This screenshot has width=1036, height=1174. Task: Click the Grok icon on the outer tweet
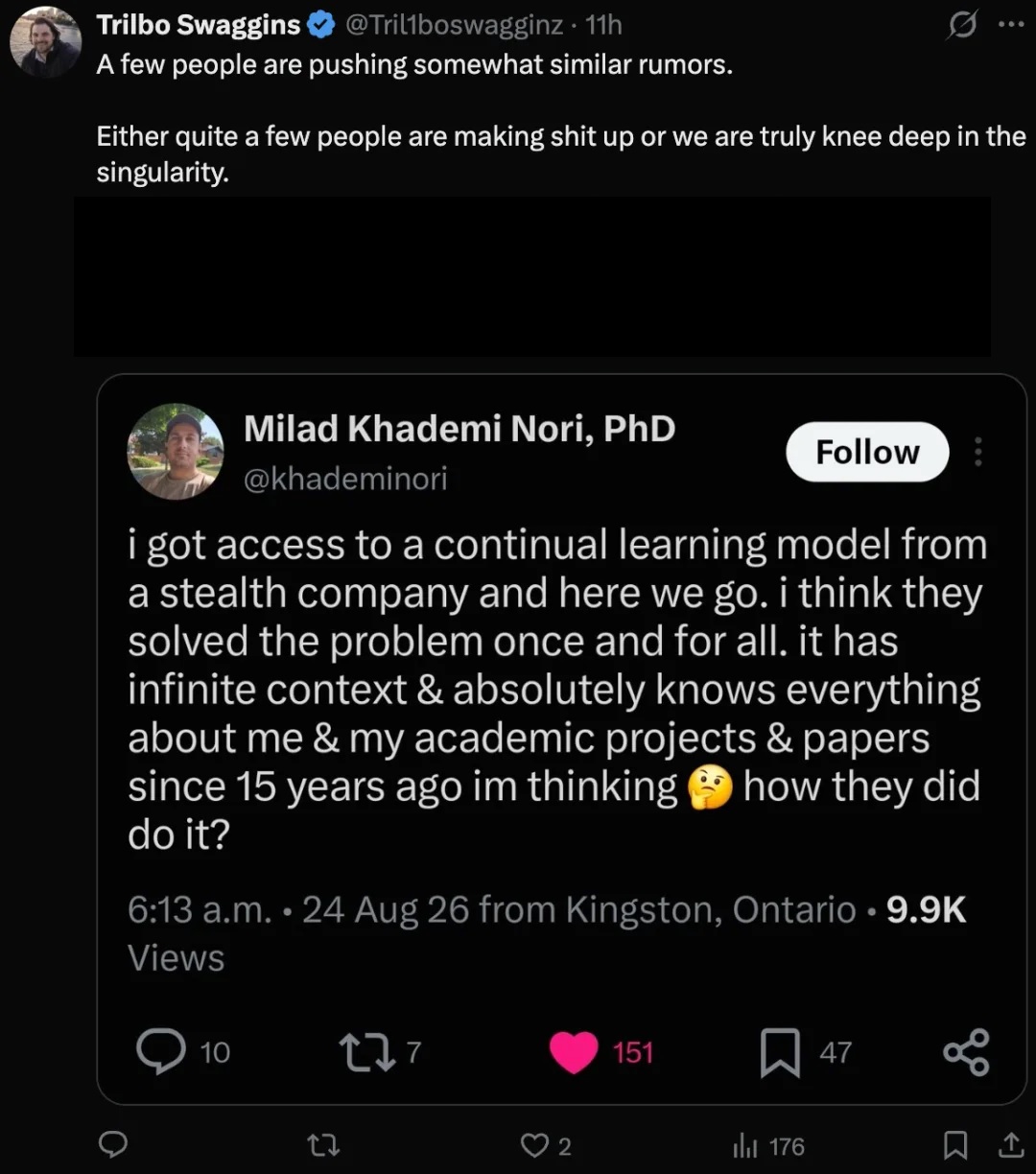point(960,26)
